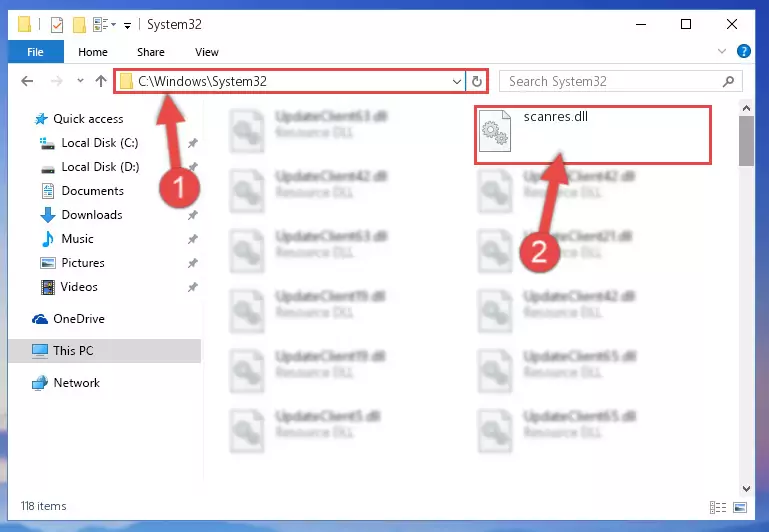769x532 pixels.
Task: Open Music in the sidebar
Action: 77,239
